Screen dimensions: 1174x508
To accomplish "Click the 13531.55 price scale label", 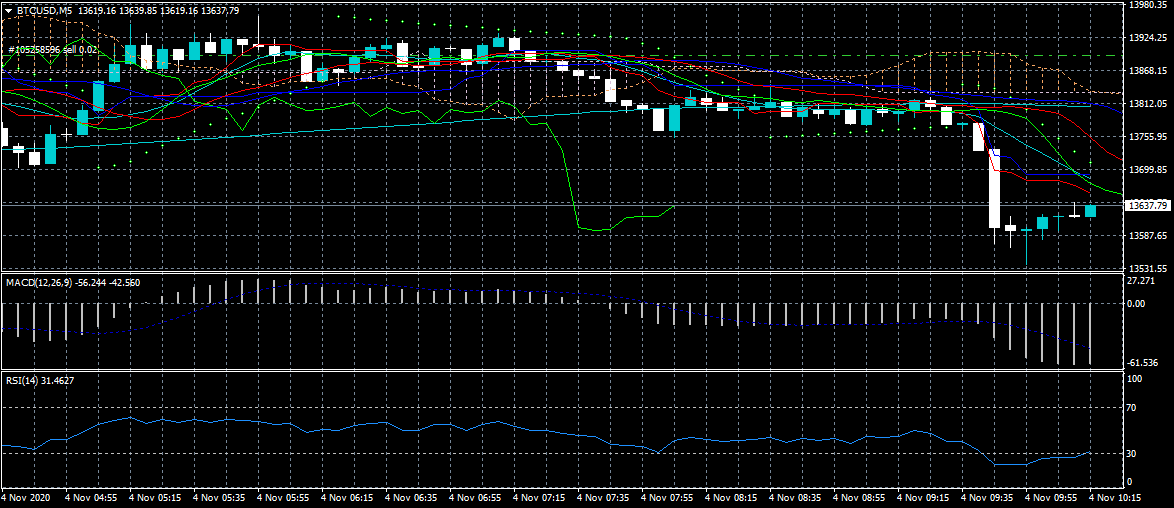I will (x=1147, y=268).
